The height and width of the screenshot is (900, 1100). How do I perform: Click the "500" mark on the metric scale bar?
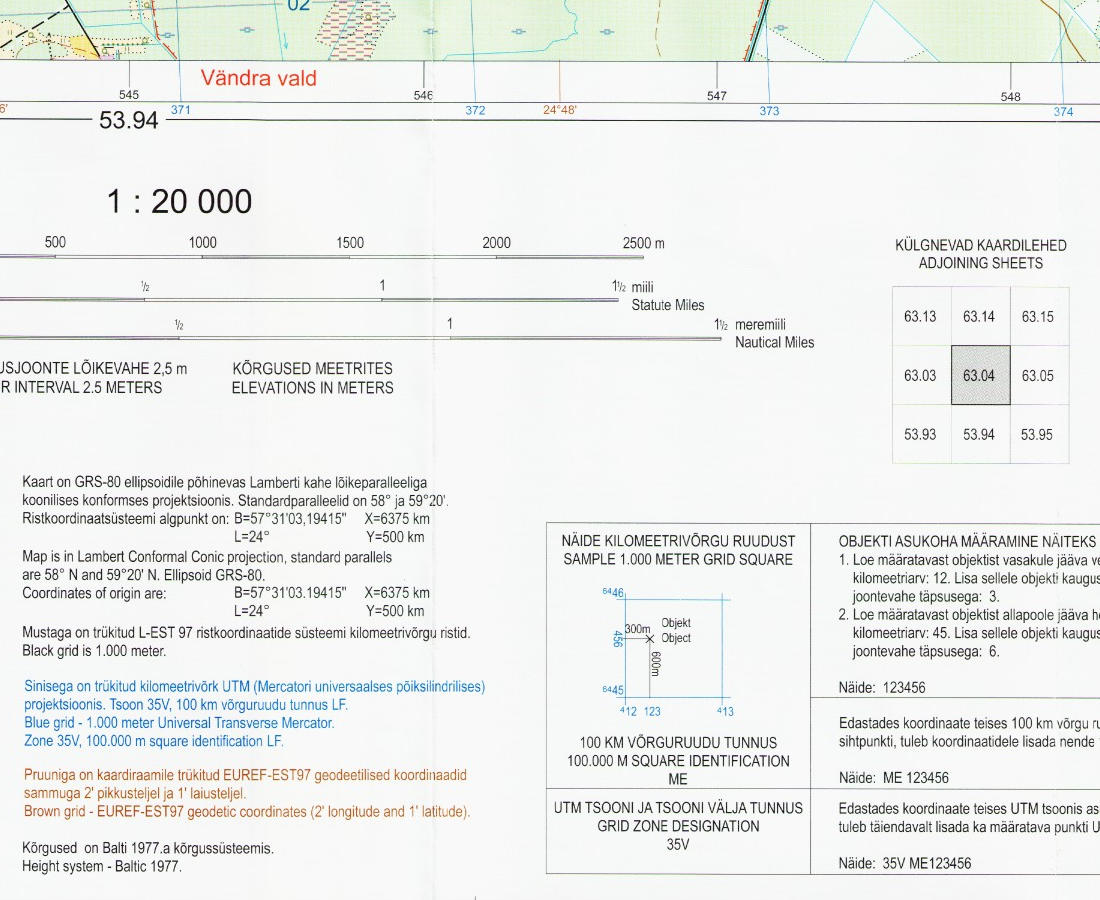click(x=55, y=242)
